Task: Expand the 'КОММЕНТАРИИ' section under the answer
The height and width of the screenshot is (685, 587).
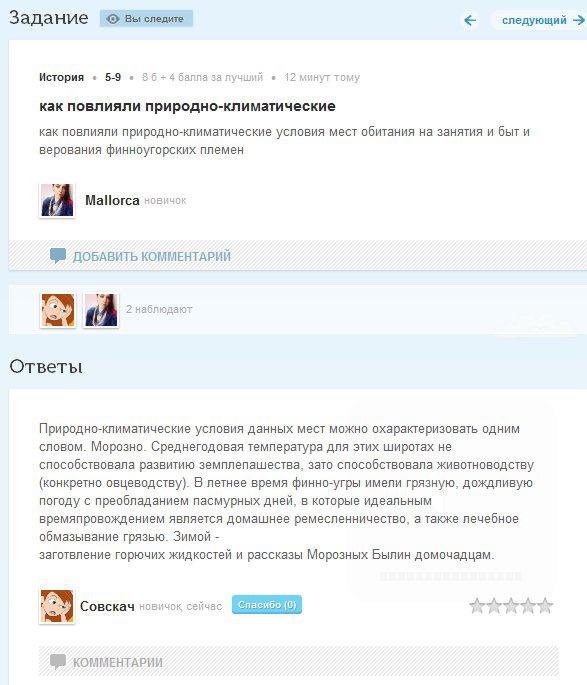Action: (x=117, y=662)
